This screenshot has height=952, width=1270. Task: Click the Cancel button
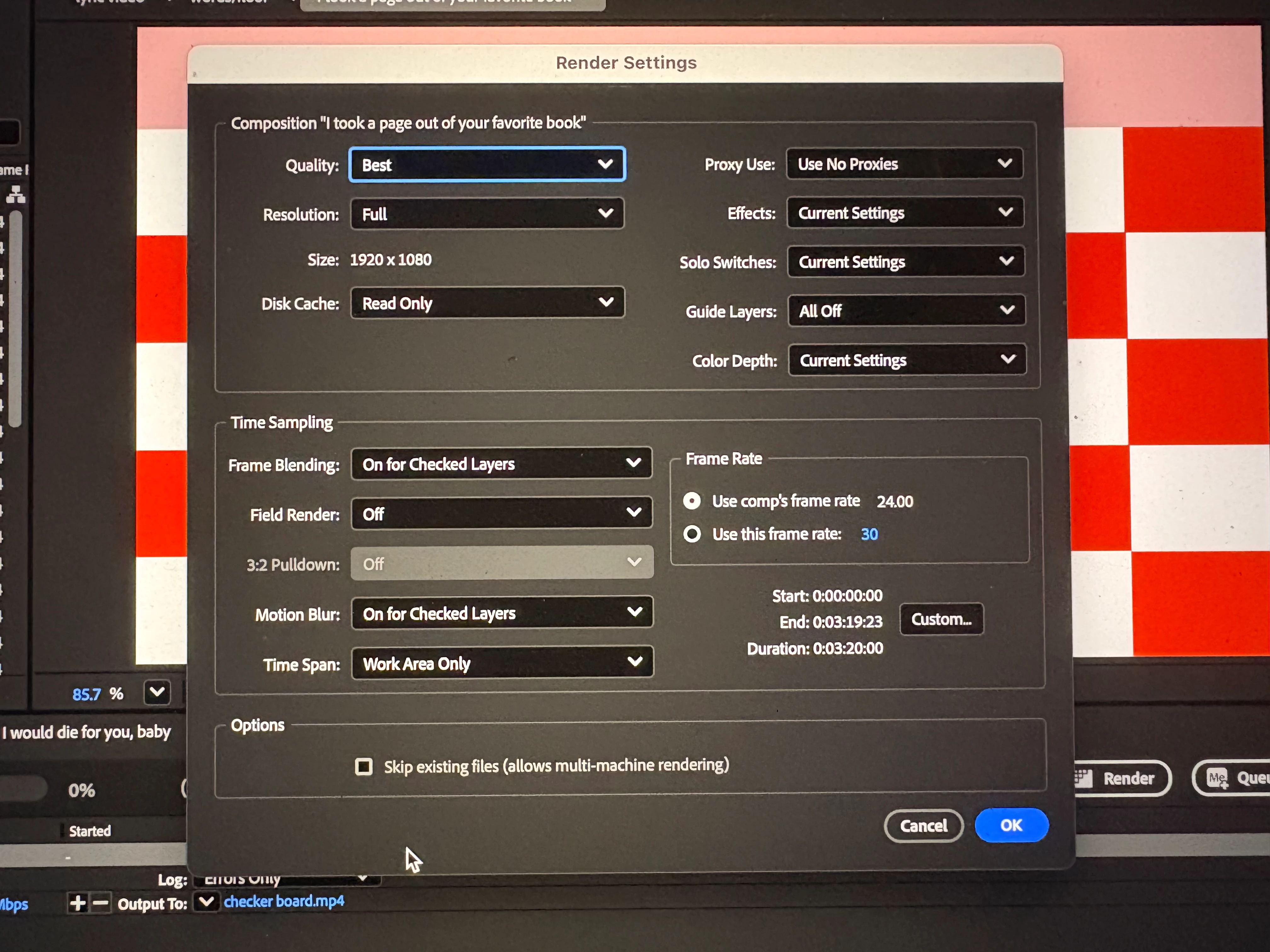coord(923,826)
